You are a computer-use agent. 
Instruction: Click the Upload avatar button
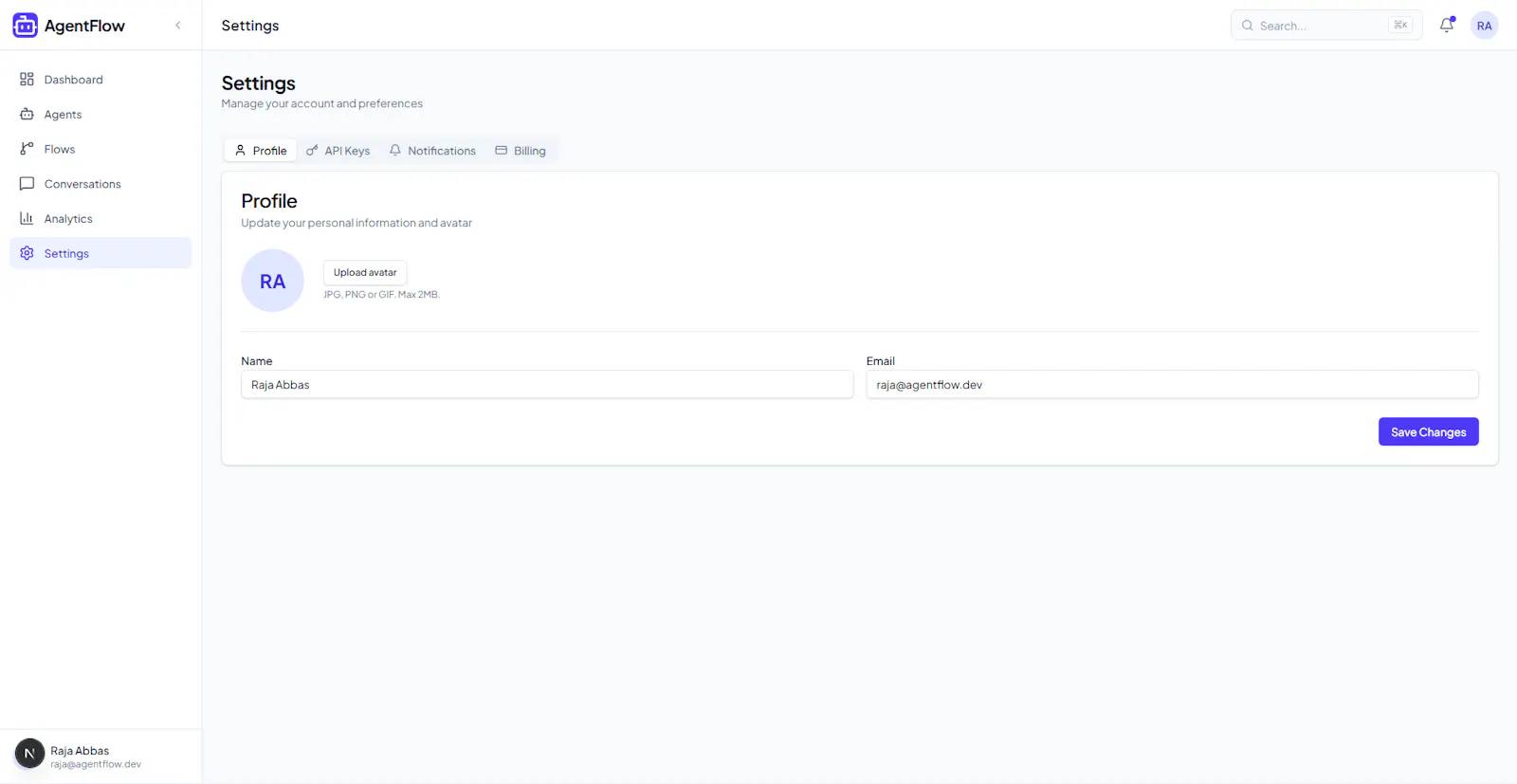(365, 272)
